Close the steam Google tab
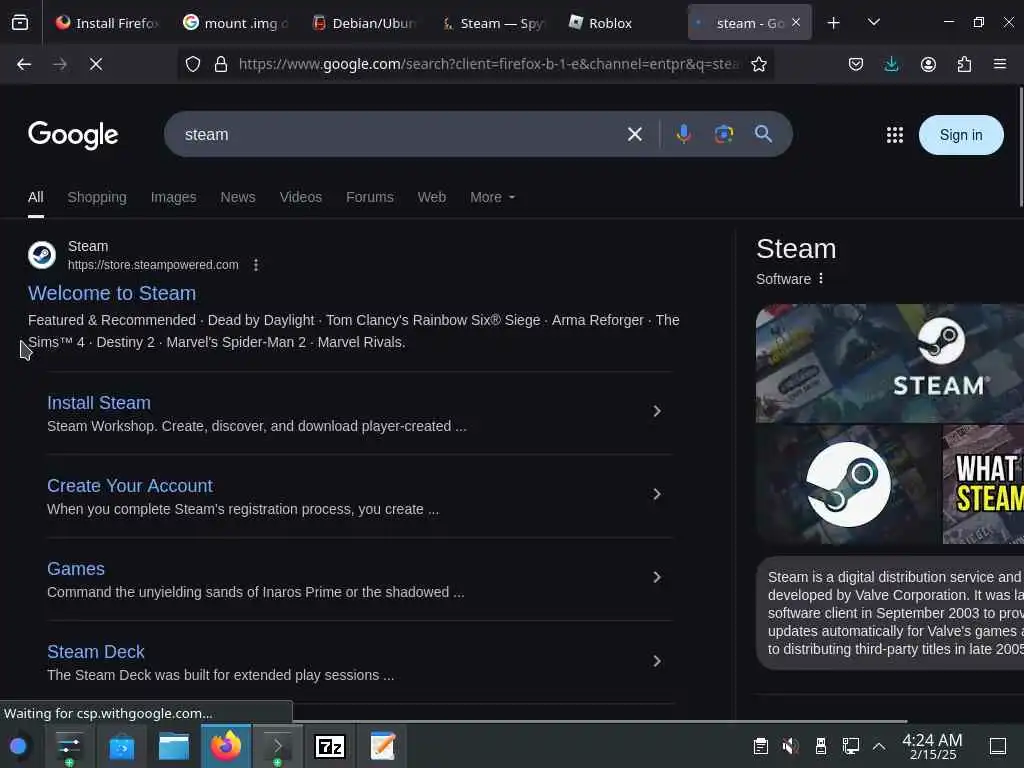 point(796,22)
